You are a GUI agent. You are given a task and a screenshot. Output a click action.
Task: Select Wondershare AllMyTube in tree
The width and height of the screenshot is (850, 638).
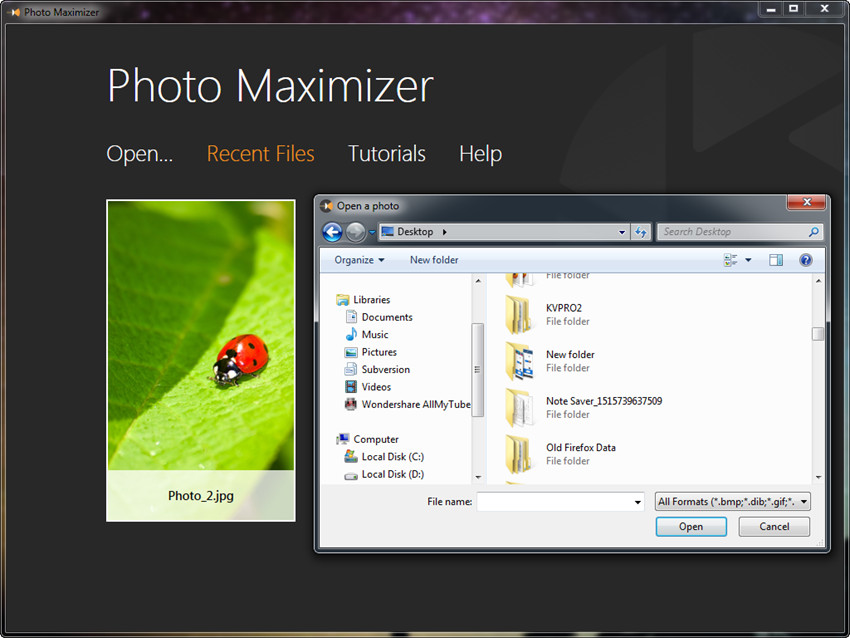[416, 404]
